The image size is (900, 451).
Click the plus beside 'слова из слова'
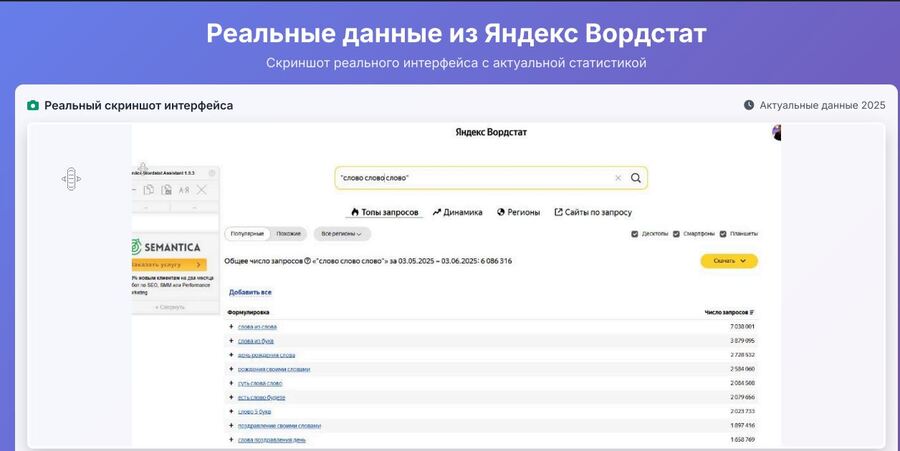point(231,326)
